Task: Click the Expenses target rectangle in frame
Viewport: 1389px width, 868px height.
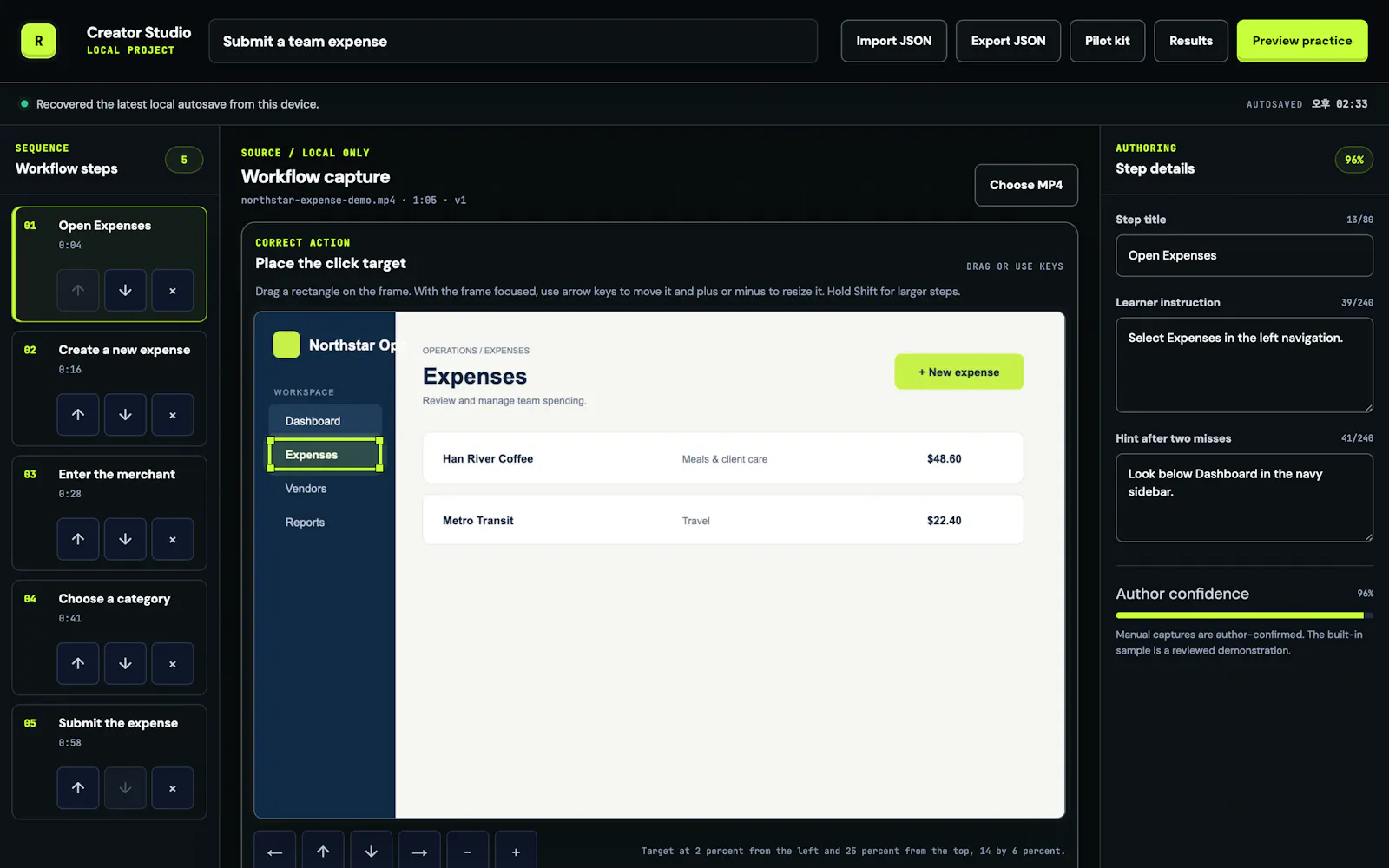Action: coord(325,454)
